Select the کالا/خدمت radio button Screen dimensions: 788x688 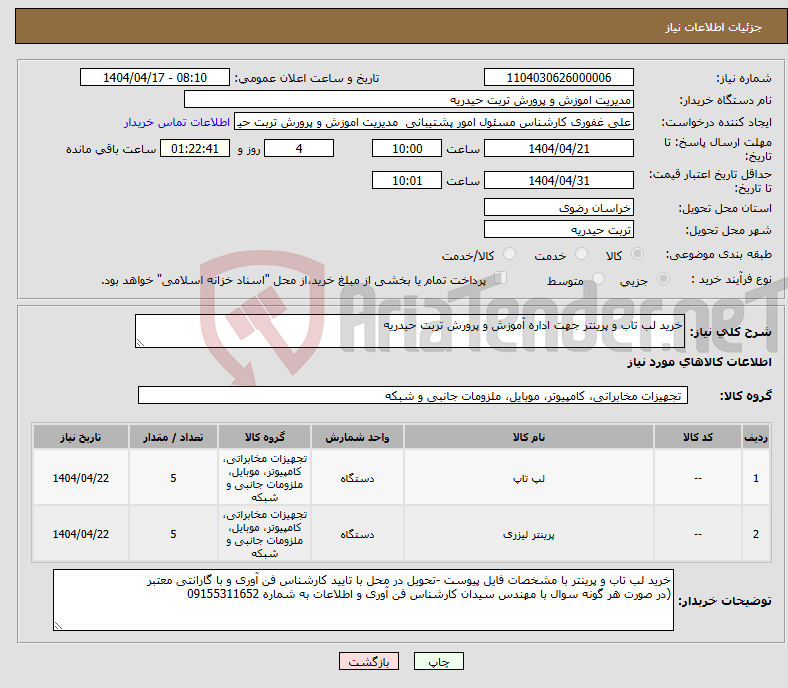pyautogui.click(x=509, y=254)
